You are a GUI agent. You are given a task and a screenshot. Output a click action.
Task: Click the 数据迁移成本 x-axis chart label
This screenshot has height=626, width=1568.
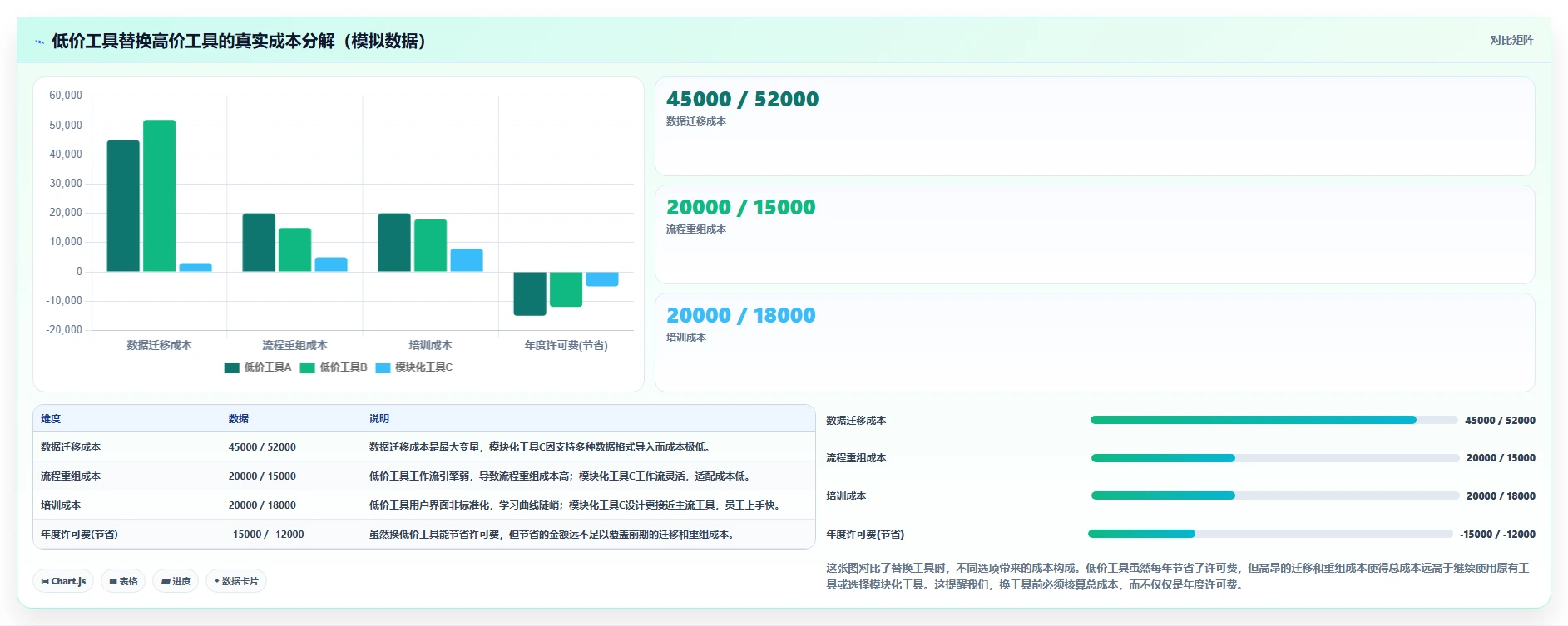pos(159,345)
